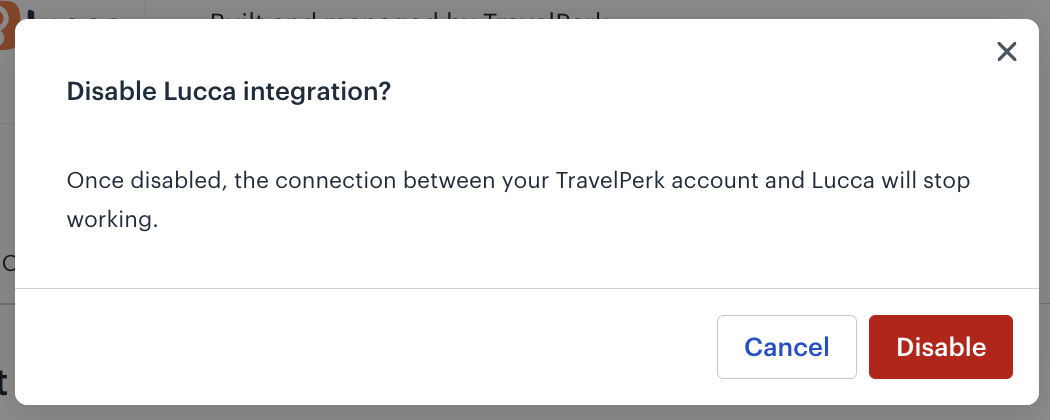
Task: Click the divider line above the buttons
Action: (526, 289)
